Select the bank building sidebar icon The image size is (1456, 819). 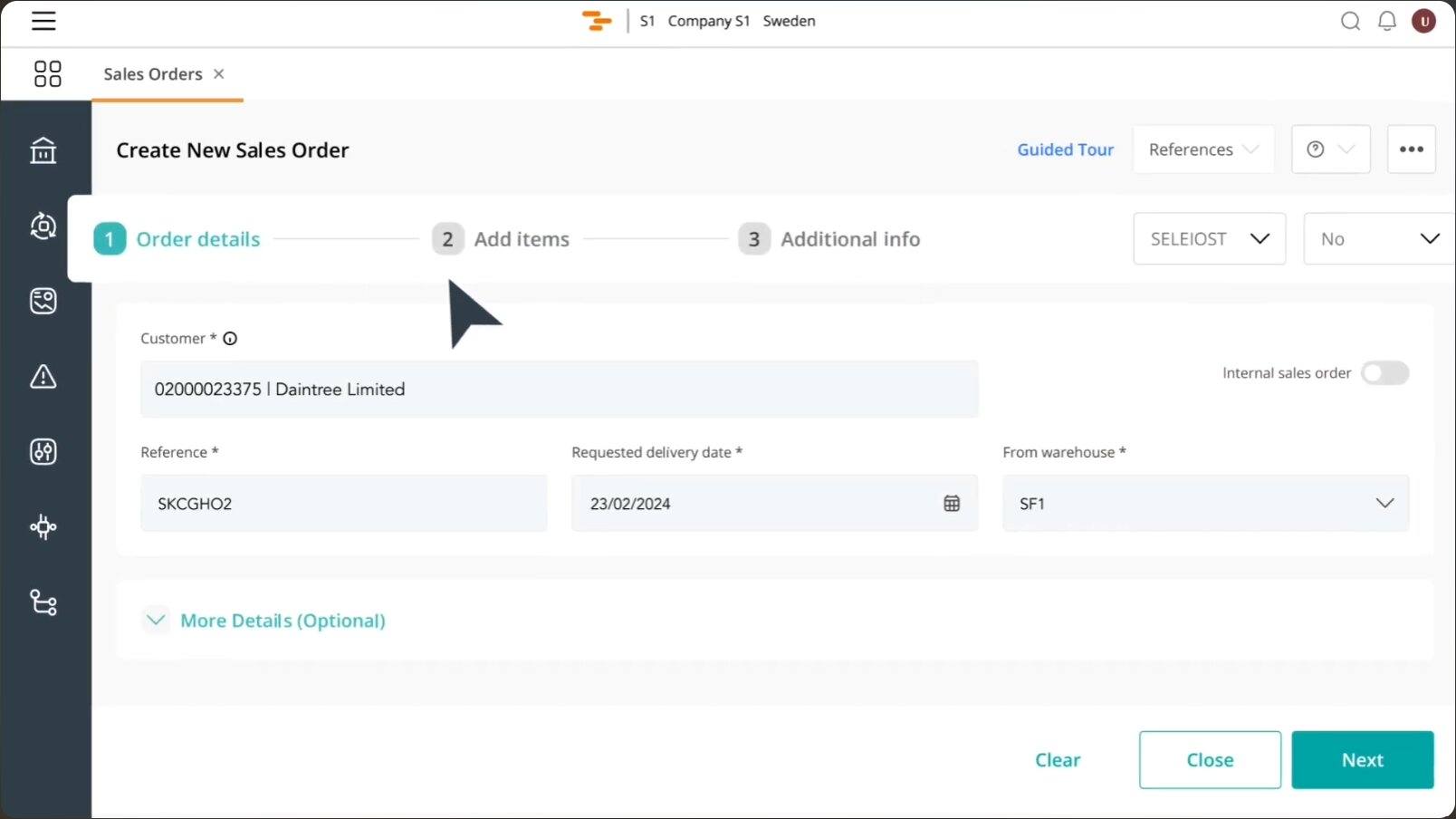pos(43,150)
